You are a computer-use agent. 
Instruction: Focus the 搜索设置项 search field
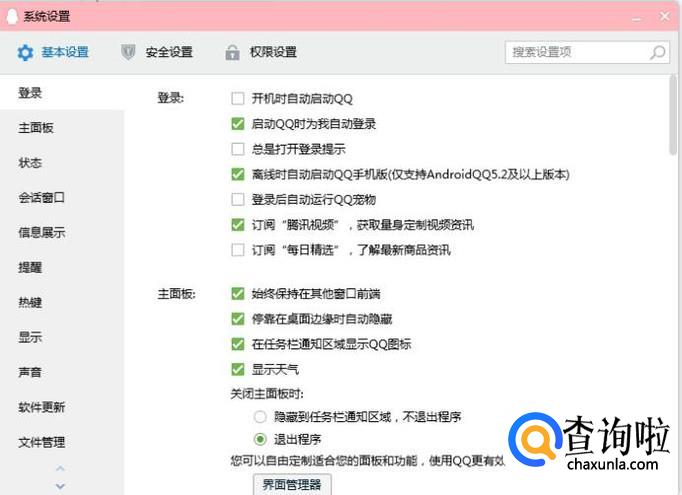[x=587, y=52]
